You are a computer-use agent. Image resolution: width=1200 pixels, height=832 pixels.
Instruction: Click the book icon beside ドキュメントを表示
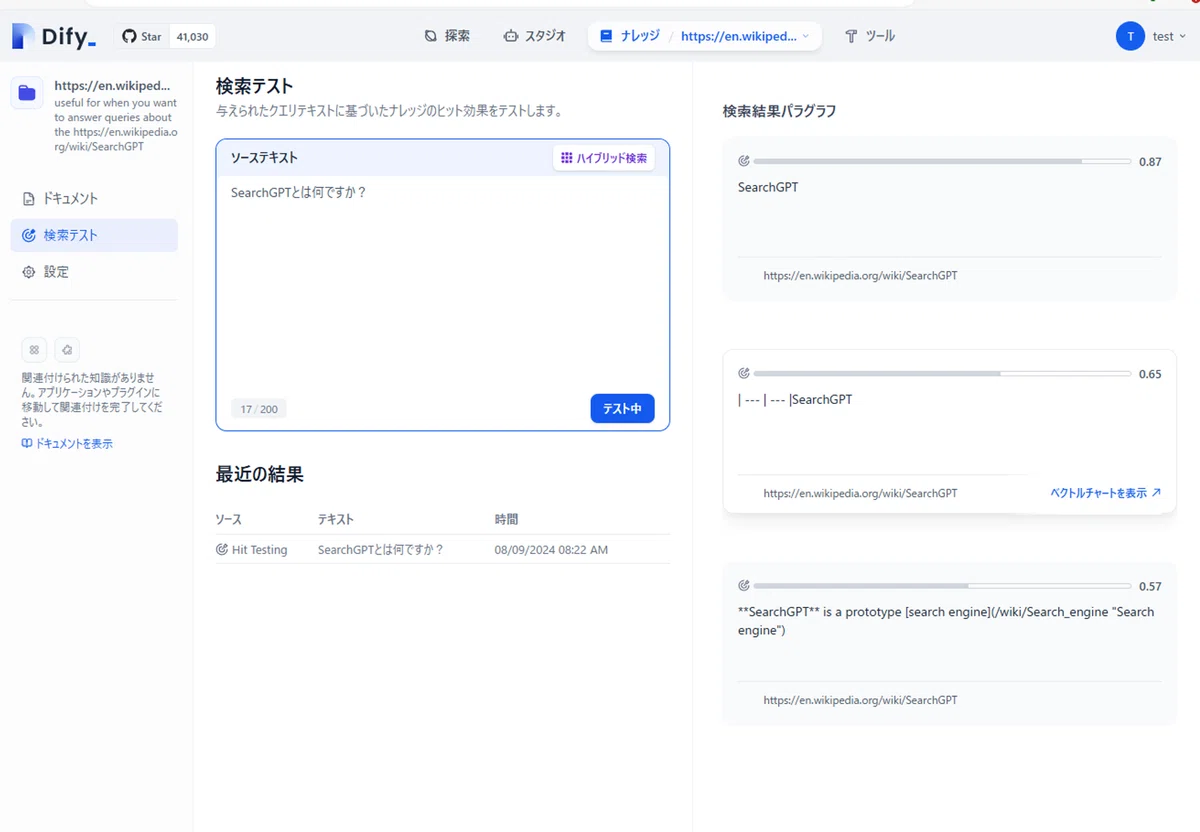27,444
